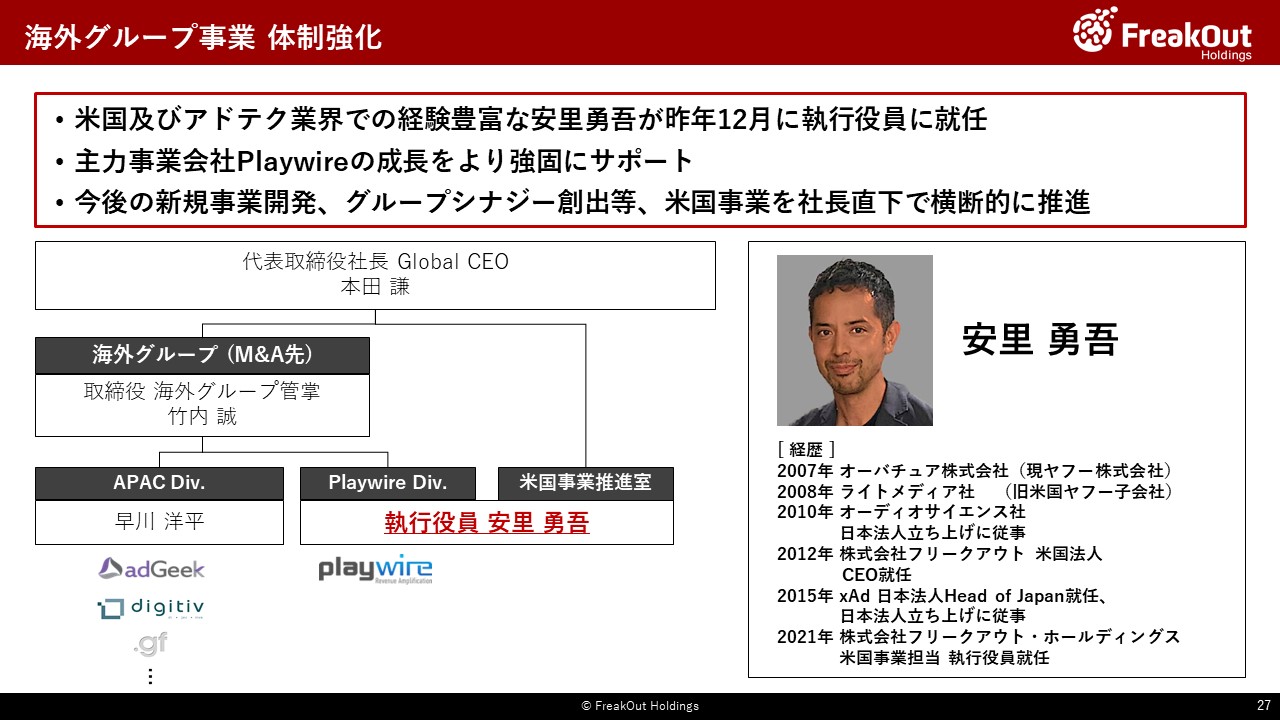Click the 2012年 株式会社フリークアウト 米国法人 line

(x=940, y=554)
